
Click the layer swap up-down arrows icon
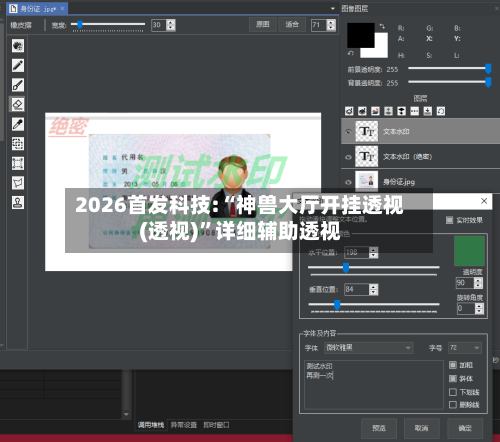(x=402, y=111)
